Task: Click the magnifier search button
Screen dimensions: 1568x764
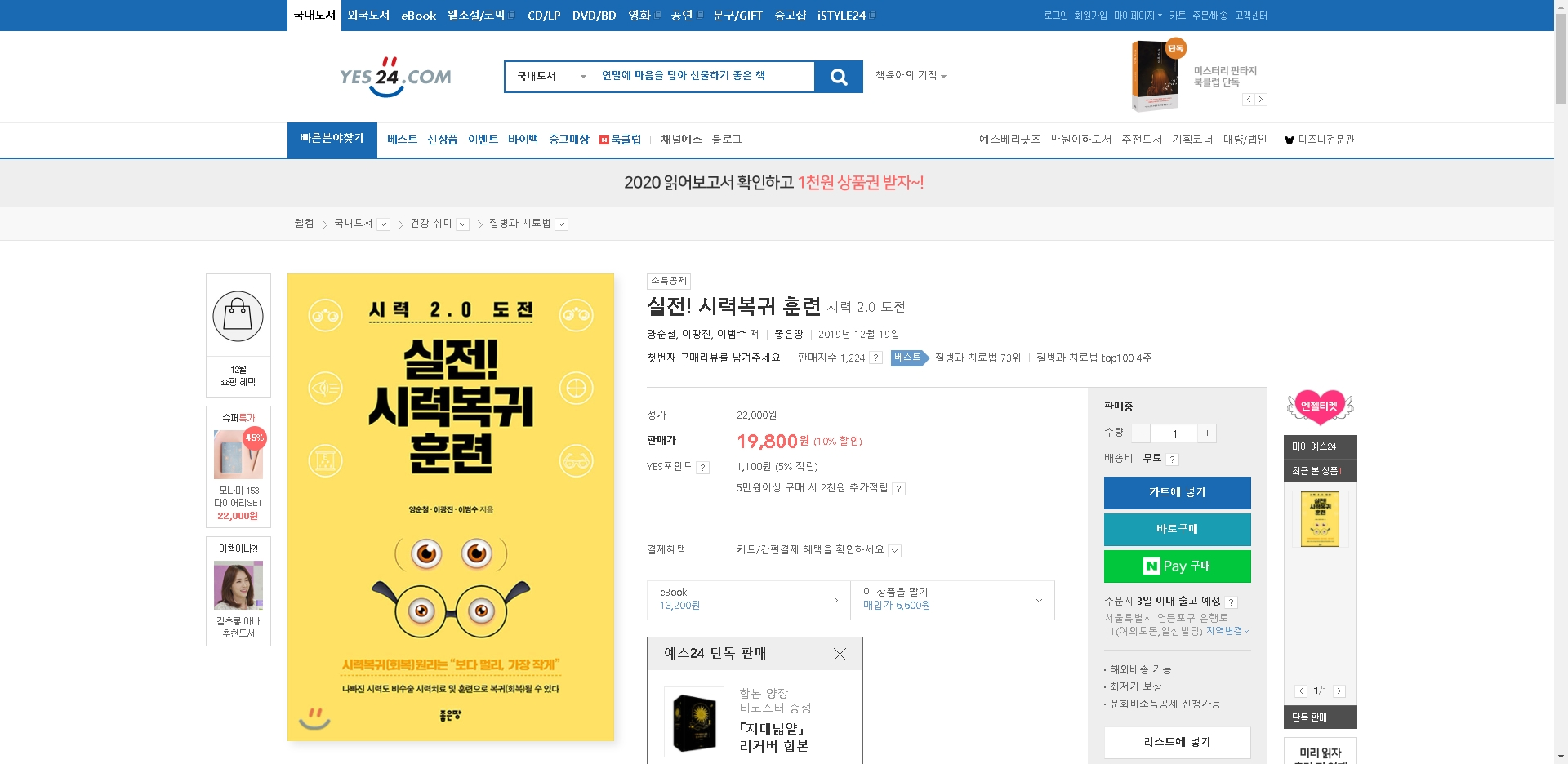Action: pyautogui.click(x=839, y=77)
